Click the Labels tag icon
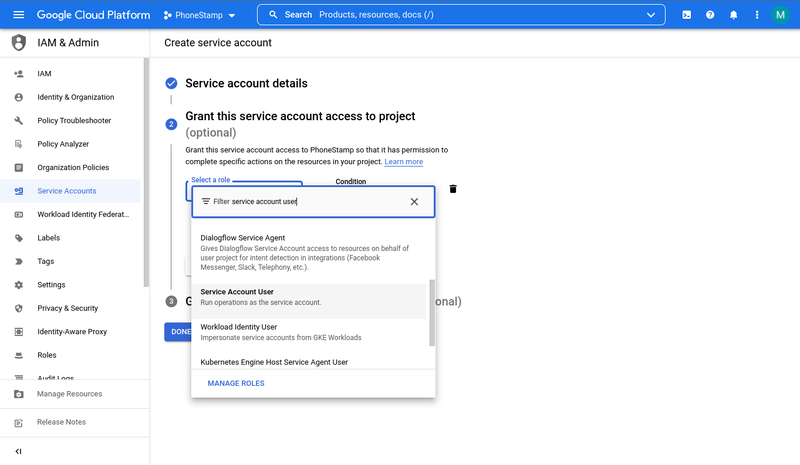Viewport: 800px width, 465px height. pyautogui.click(x=19, y=238)
